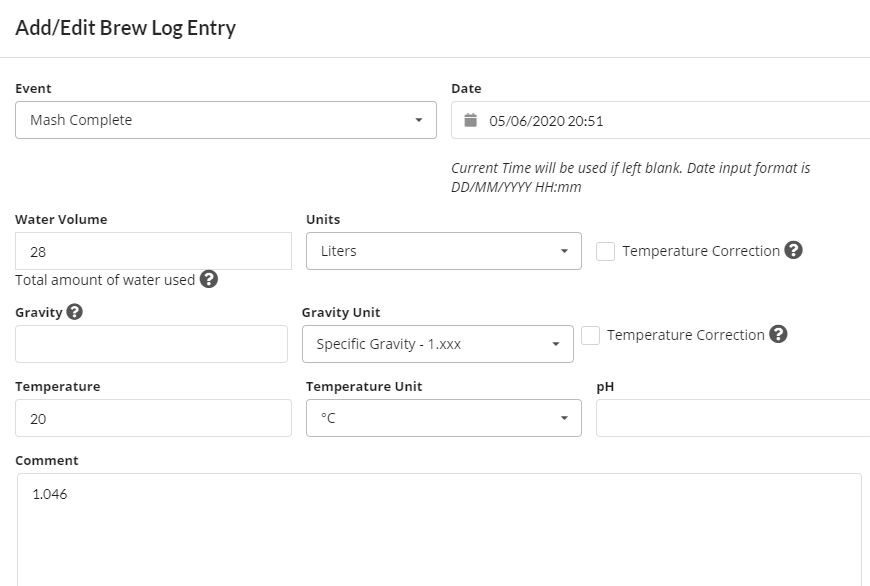Enable Temperature Correction for Water Volume
The image size is (870, 586).
(x=605, y=251)
